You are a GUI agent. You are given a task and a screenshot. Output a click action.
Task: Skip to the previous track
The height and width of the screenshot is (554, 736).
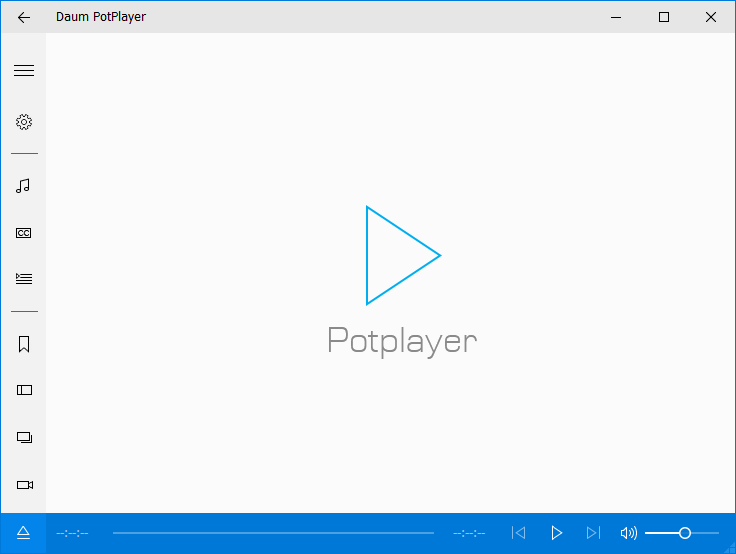pos(518,533)
